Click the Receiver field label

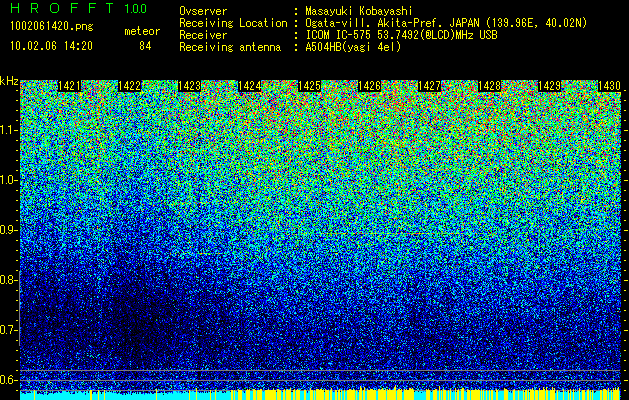point(203,35)
